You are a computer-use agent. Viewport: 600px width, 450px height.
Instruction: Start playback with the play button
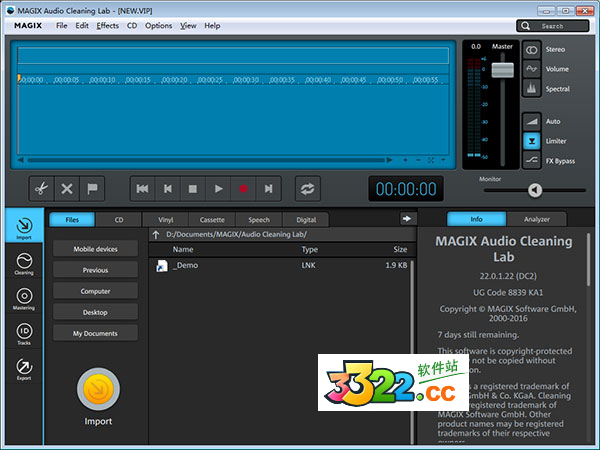218,189
